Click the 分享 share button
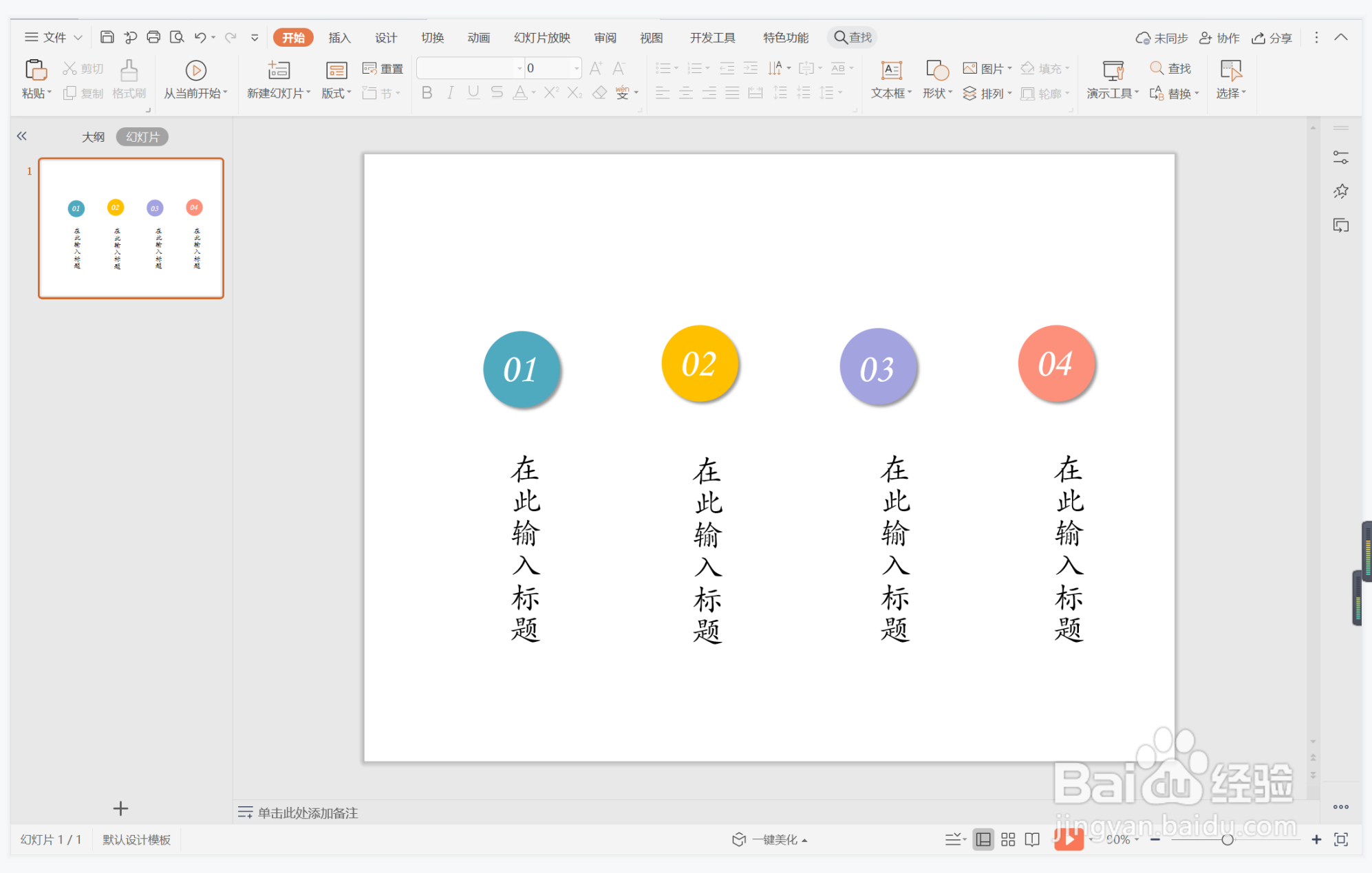This screenshot has height=873, width=1372. point(1272,37)
